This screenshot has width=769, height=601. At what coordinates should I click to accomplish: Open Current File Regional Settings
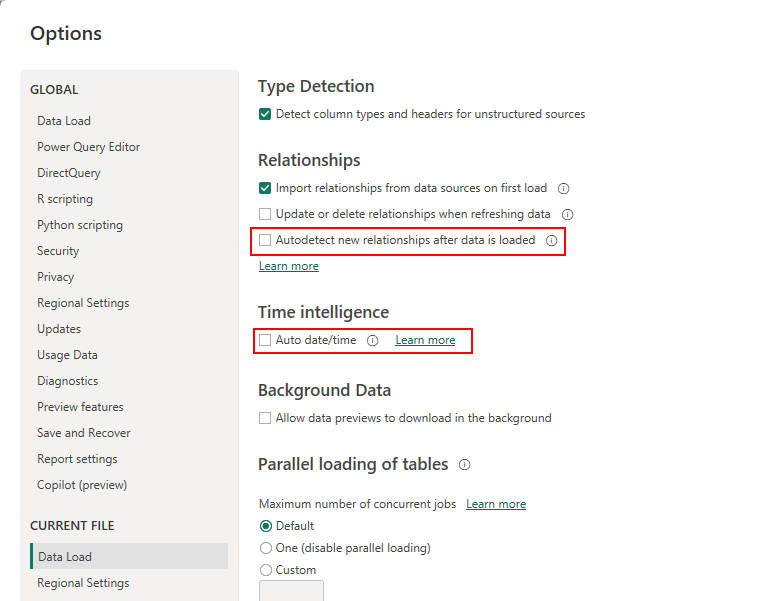[83, 583]
